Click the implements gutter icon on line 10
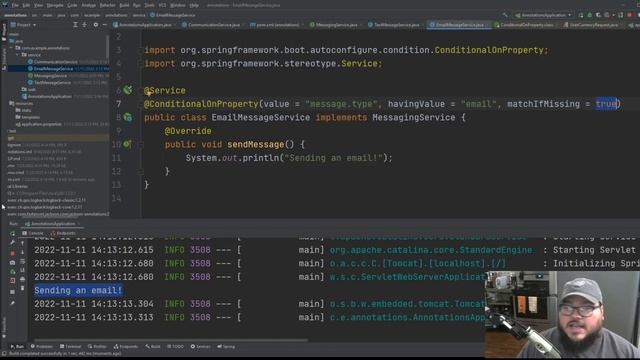This screenshot has width=640, height=360. 127,144
